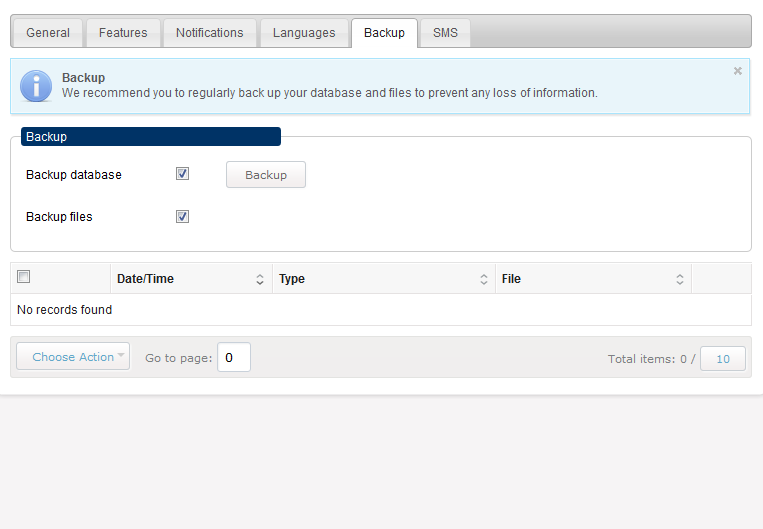The image size is (763, 529).
Task: Open the Choose Action dropdown
Action: point(73,357)
